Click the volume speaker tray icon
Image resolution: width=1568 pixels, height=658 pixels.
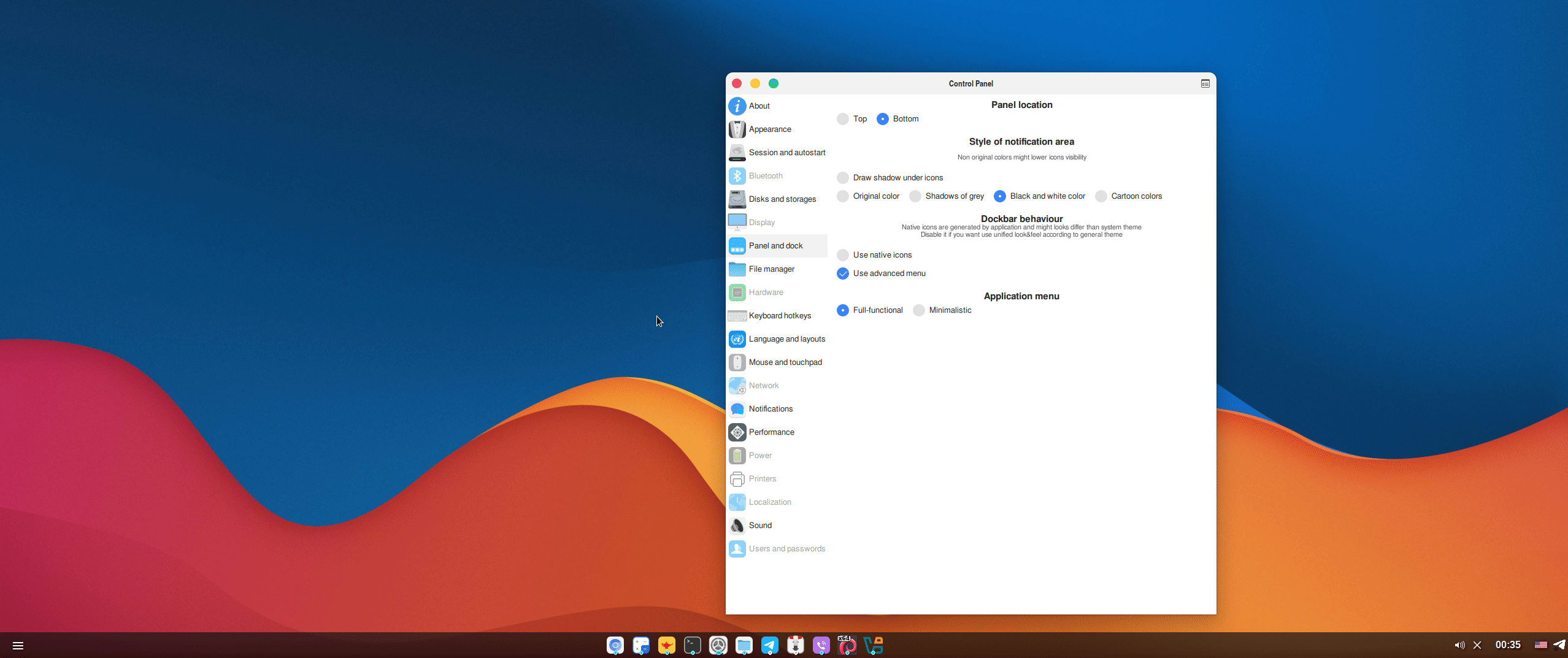(1459, 645)
